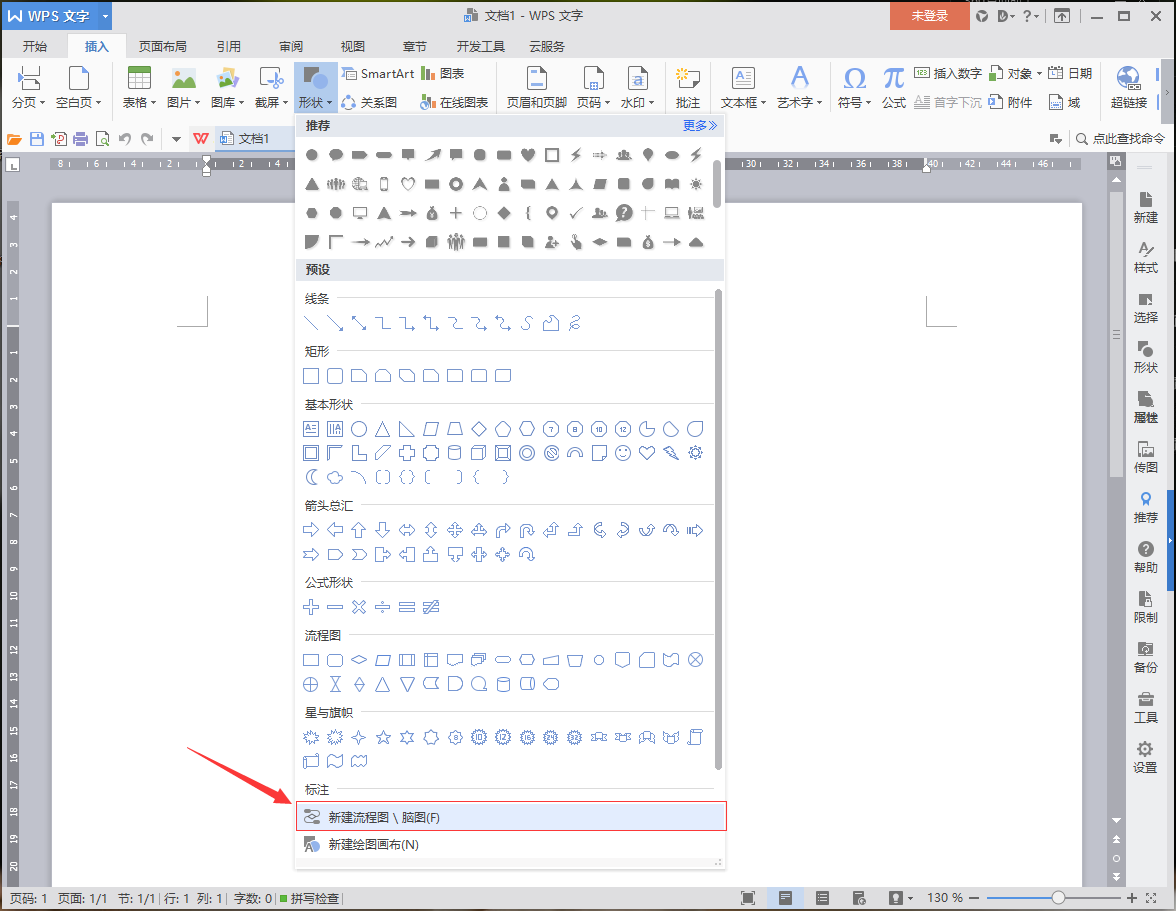
Task: Click the 未登录 login button
Action: tap(929, 16)
